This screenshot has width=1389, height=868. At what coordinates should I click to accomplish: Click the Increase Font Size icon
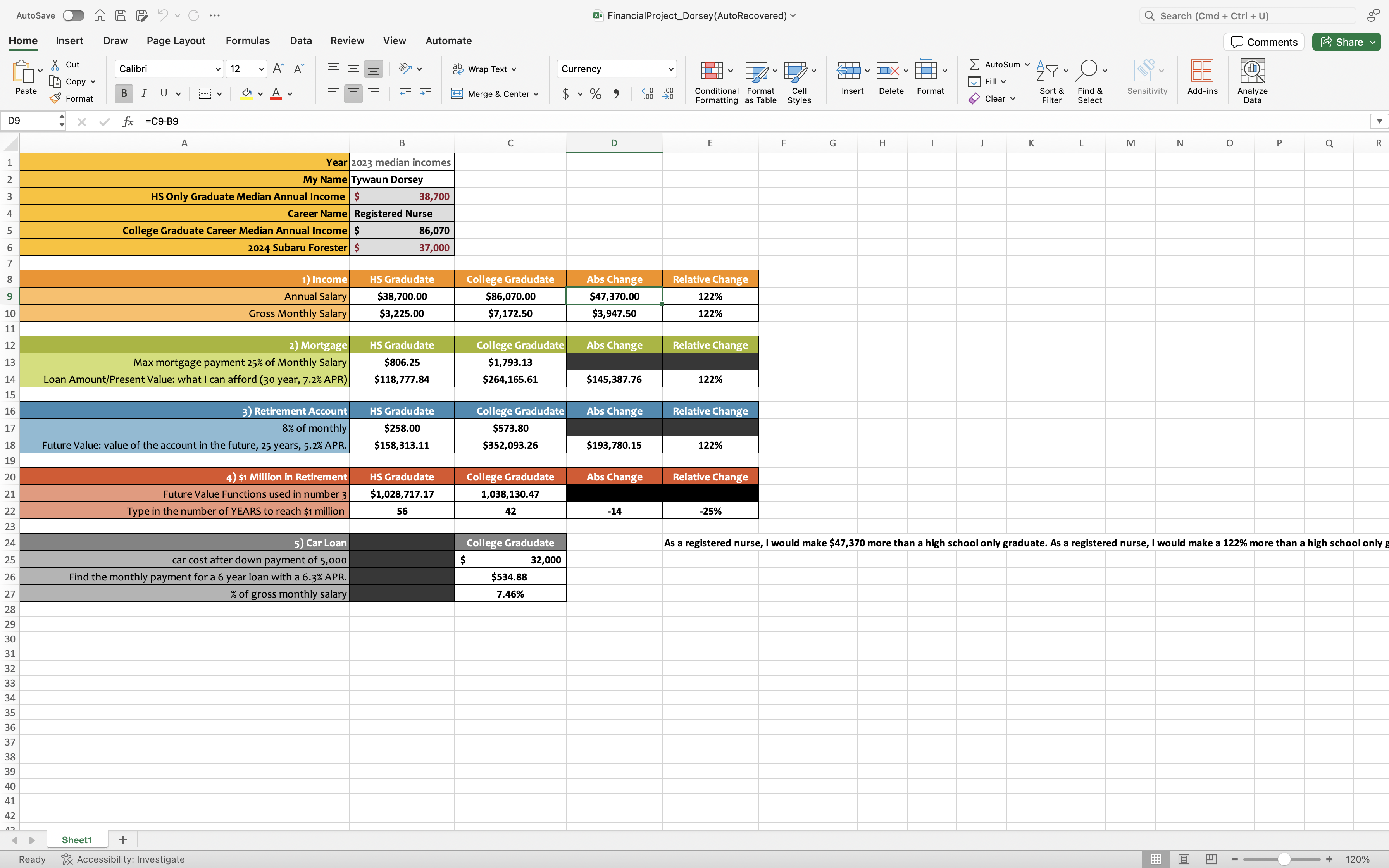pos(278,69)
